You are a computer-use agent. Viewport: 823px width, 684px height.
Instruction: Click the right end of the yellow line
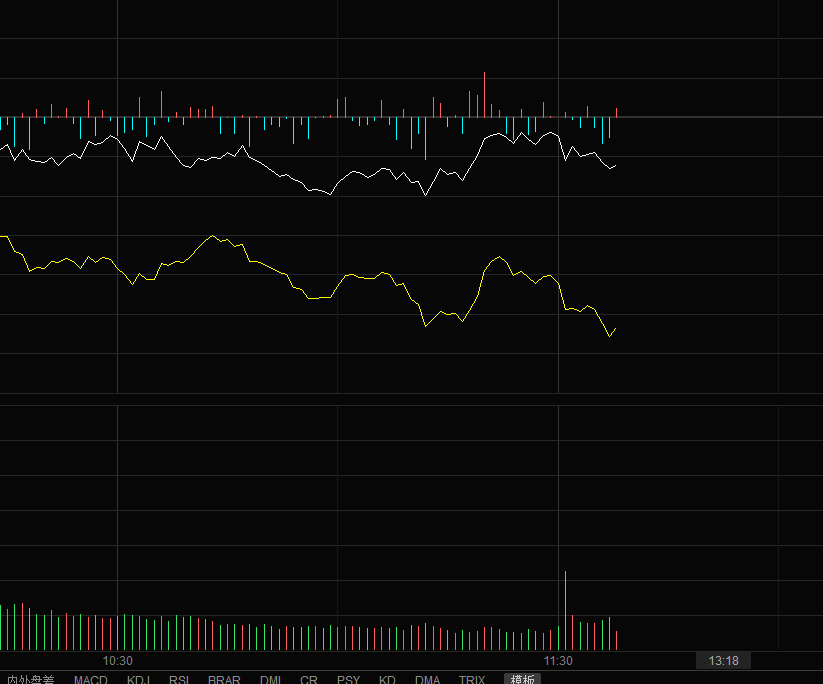pyautogui.click(x=615, y=328)
